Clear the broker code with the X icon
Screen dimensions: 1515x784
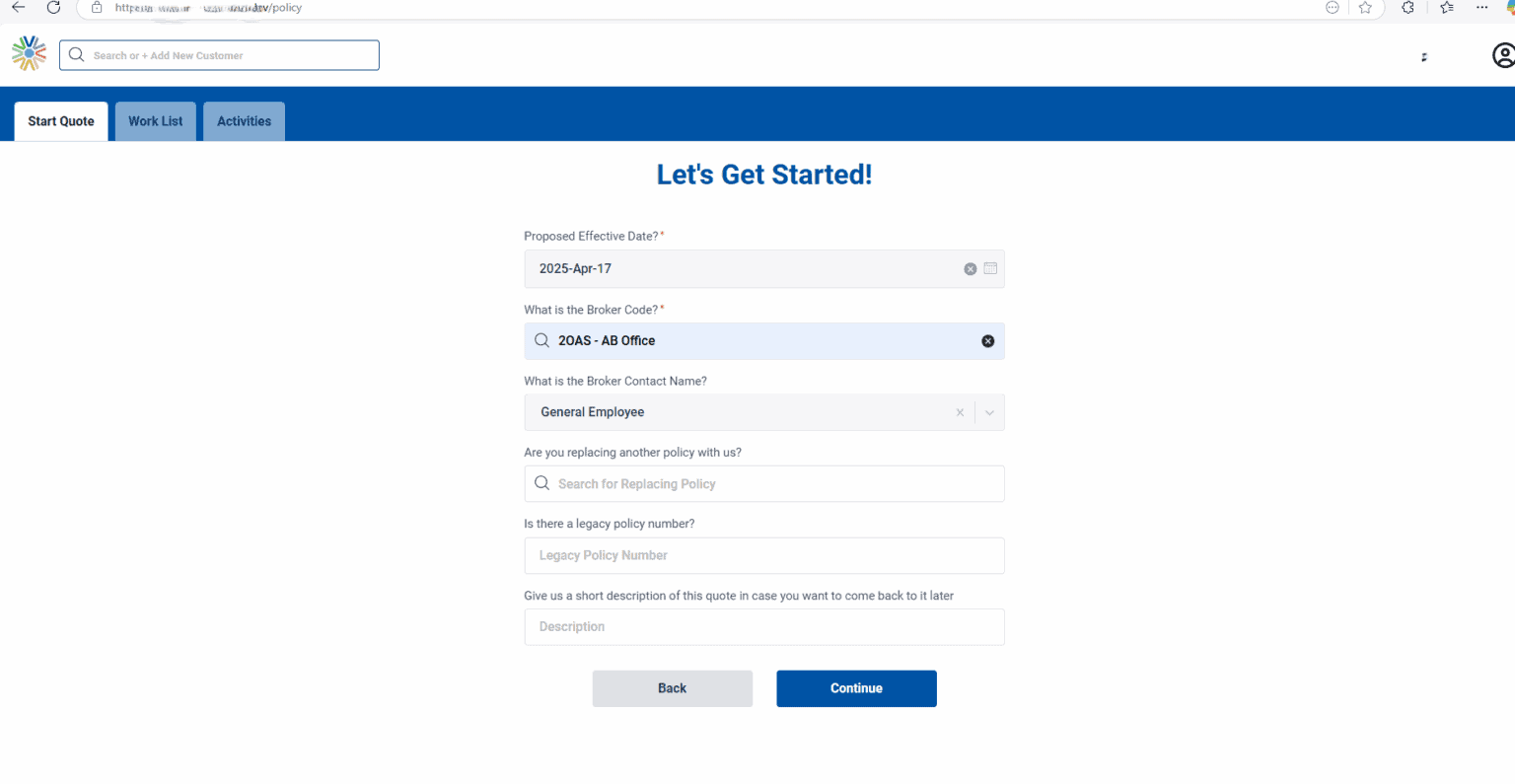(987, 340)
